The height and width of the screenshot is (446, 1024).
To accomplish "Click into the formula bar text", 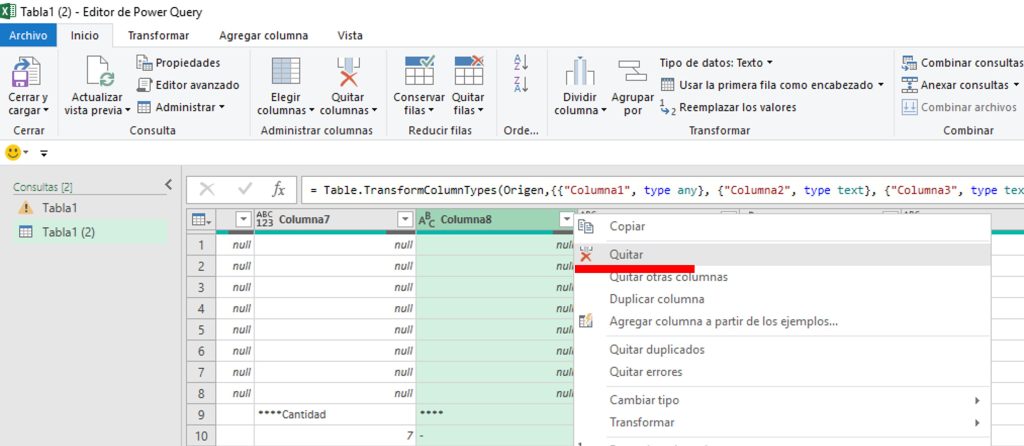I will click(662, 190).
